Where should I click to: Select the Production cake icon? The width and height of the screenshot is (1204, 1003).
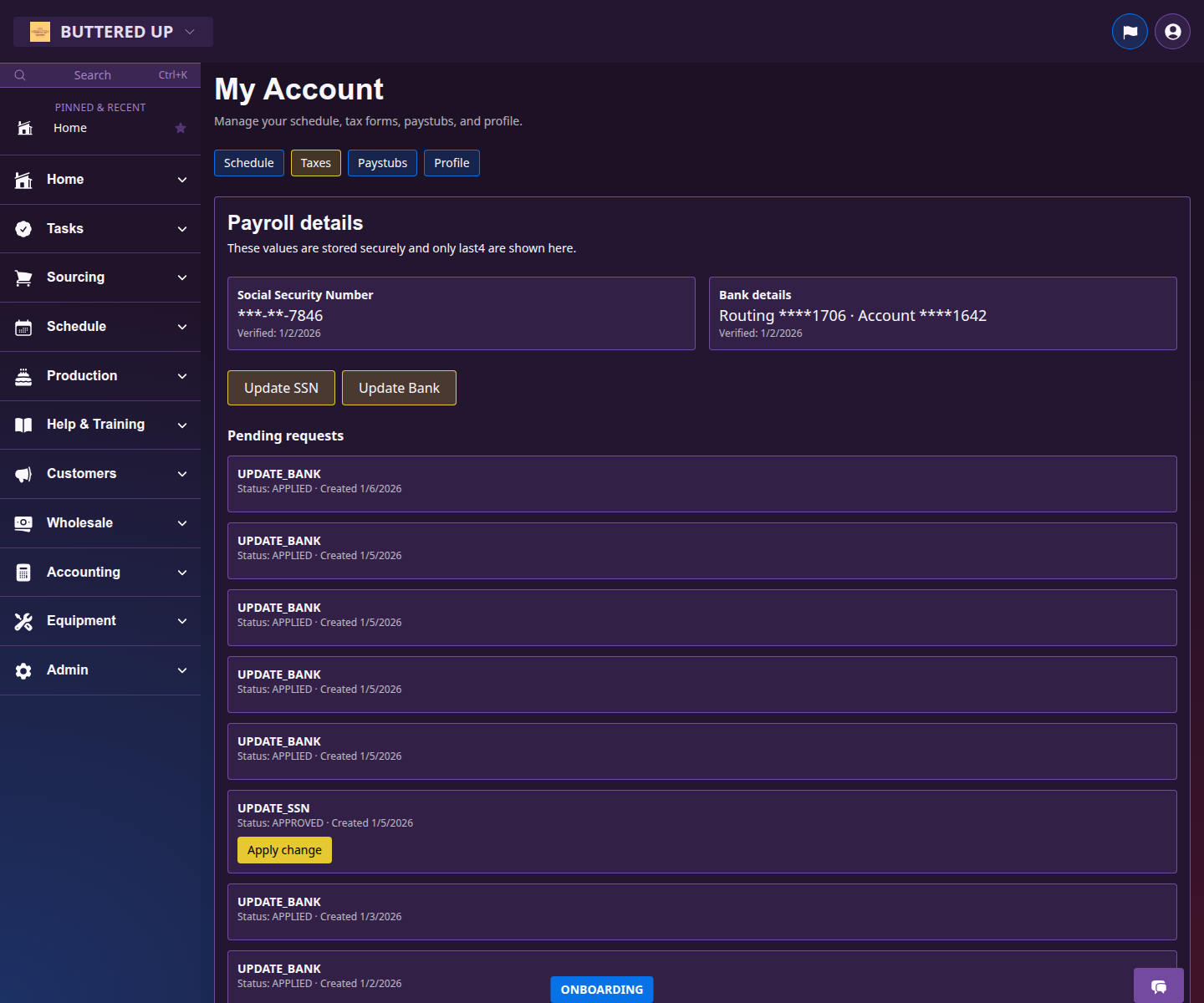[23, 375]
